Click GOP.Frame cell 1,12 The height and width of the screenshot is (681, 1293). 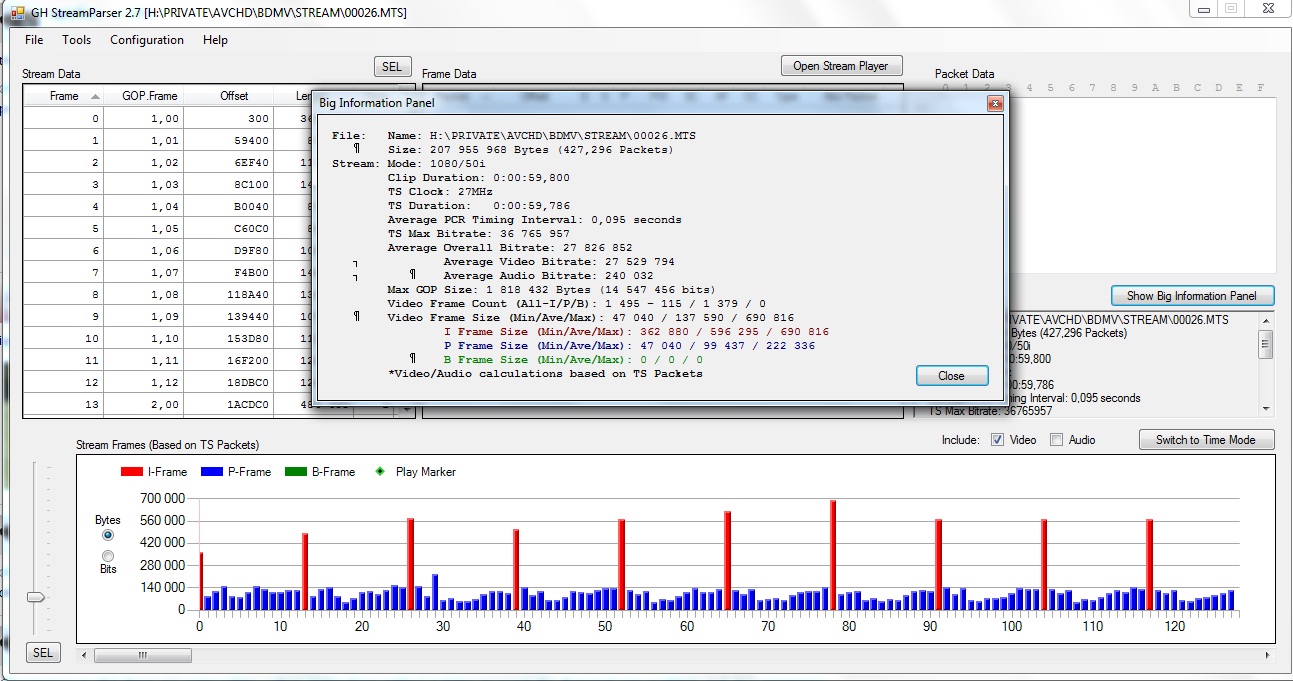[x=145, y=383]
